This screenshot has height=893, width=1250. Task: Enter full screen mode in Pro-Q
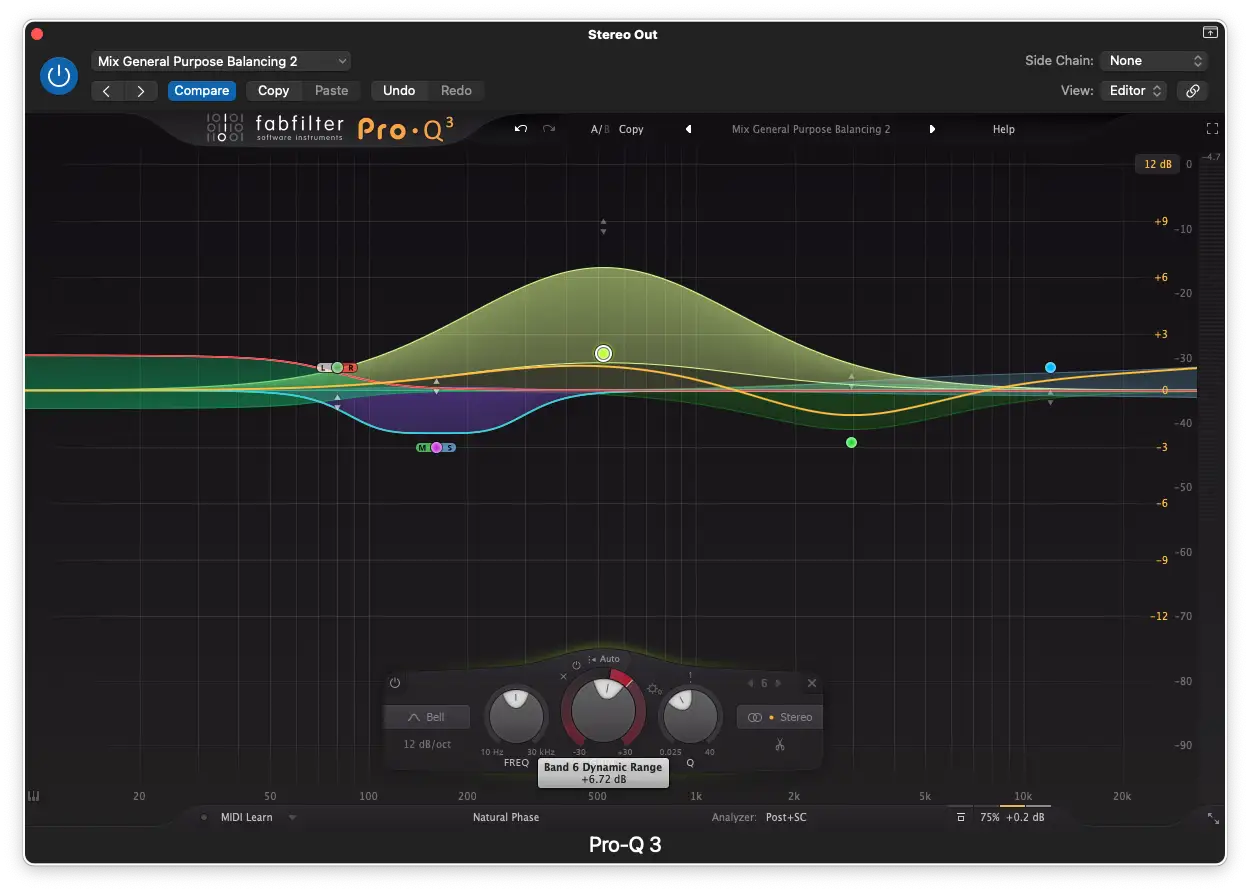pos(1212,129)
